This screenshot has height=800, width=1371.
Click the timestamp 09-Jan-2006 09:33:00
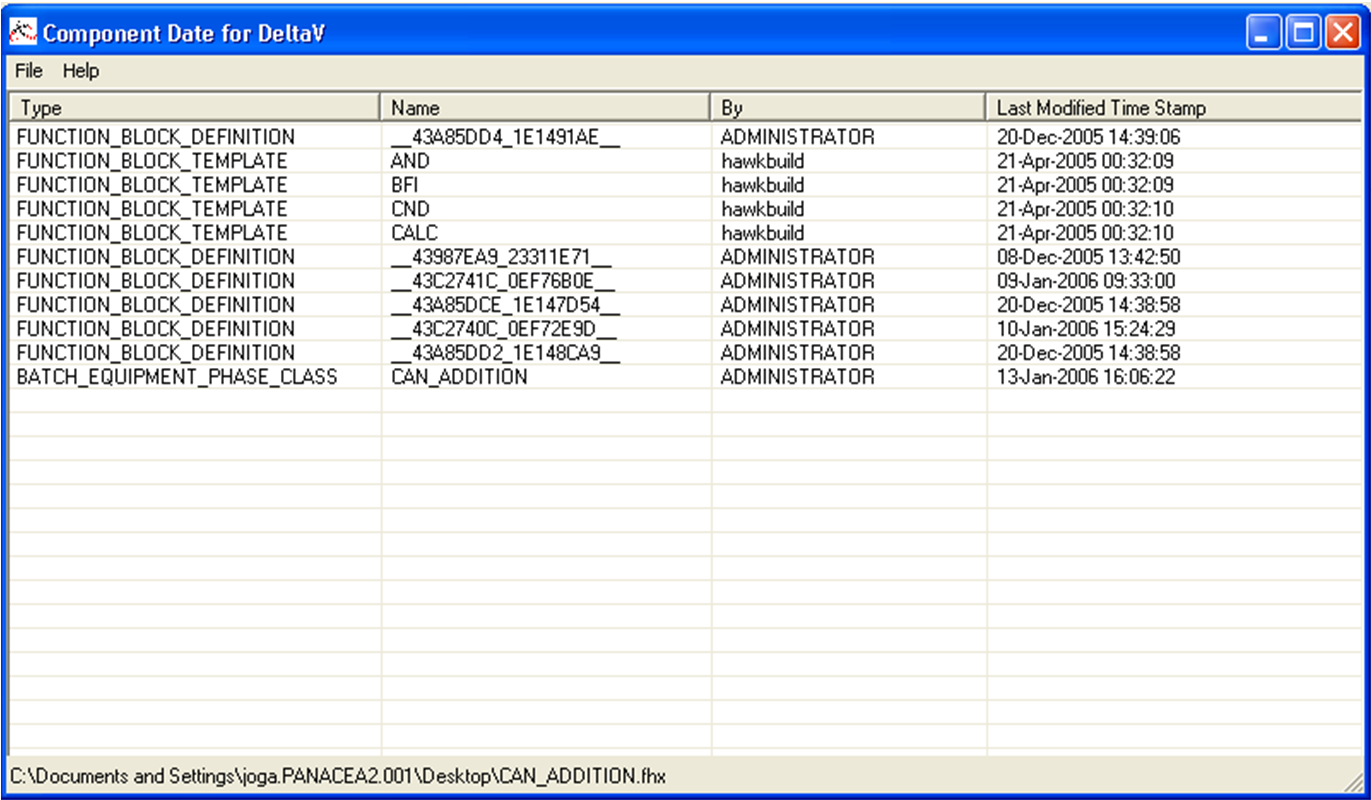point(1086,281)
